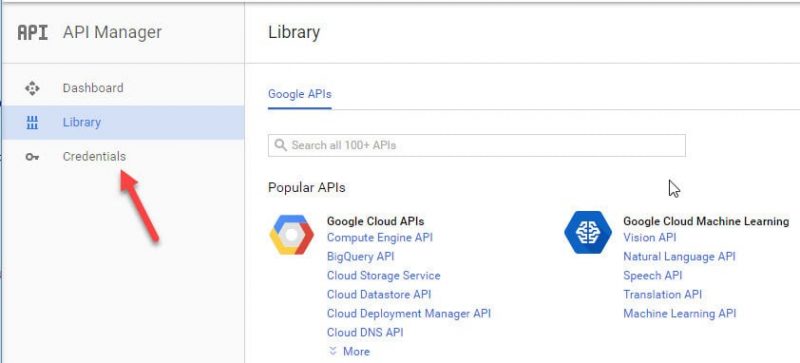Viewport: 800px width, 363px height.
Task: Open the Machine Learning API link
Action: 680,313
